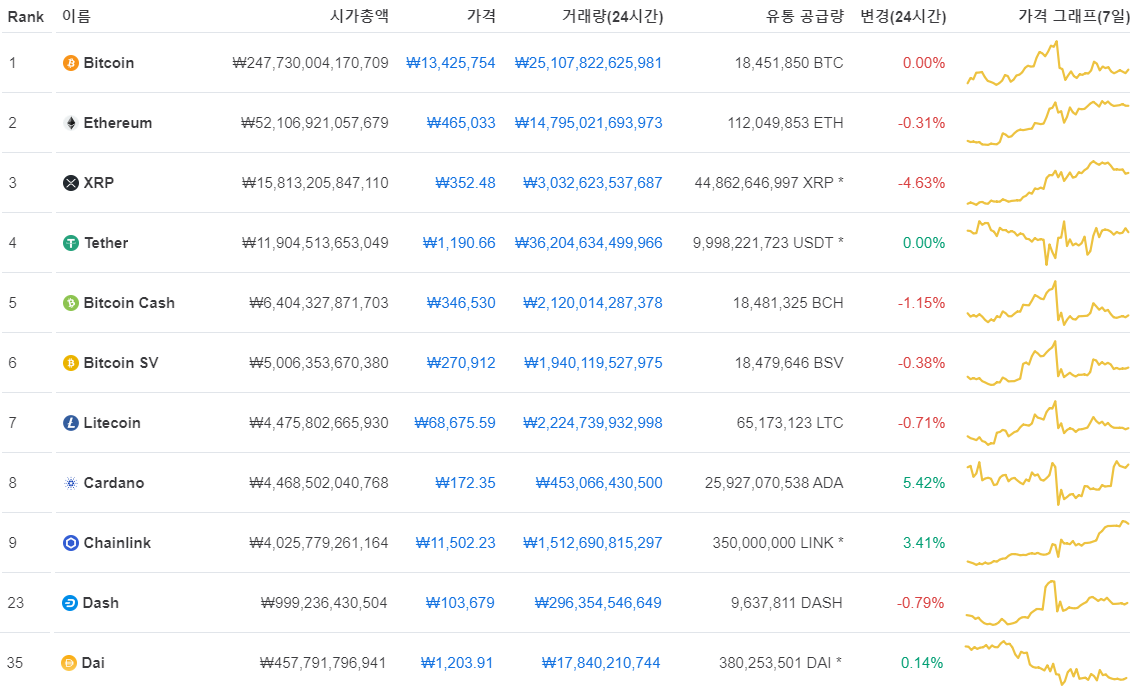Click Bitcoin price ₩13,425,754

pyautogui.click(x=450, y=63)
